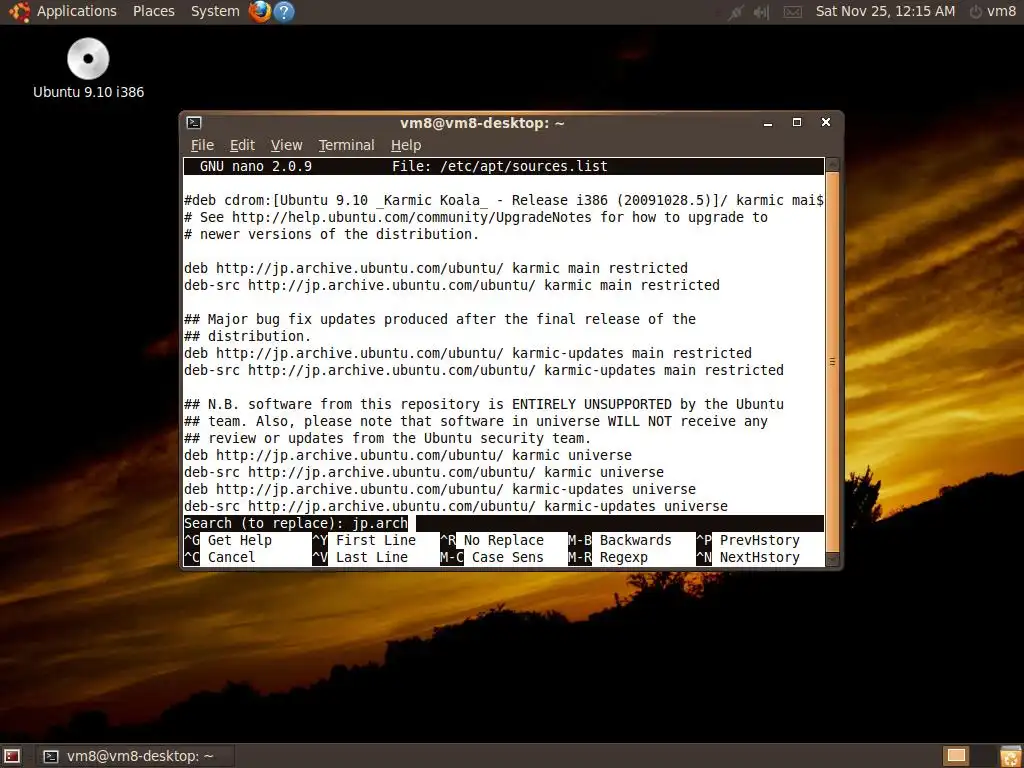Click the workspace switcher in bottom panel

point(957,756)
